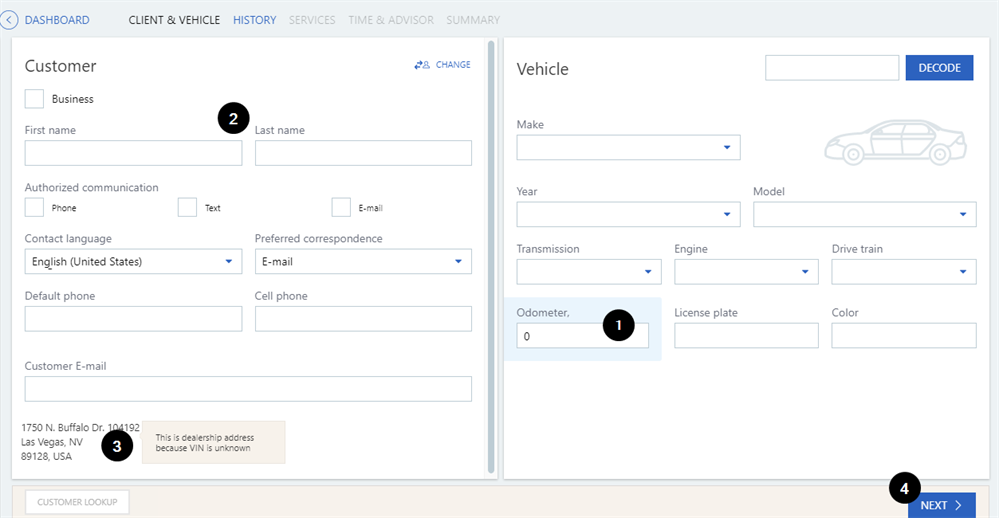Open the vehicle Make dropdown

[628, 148]
